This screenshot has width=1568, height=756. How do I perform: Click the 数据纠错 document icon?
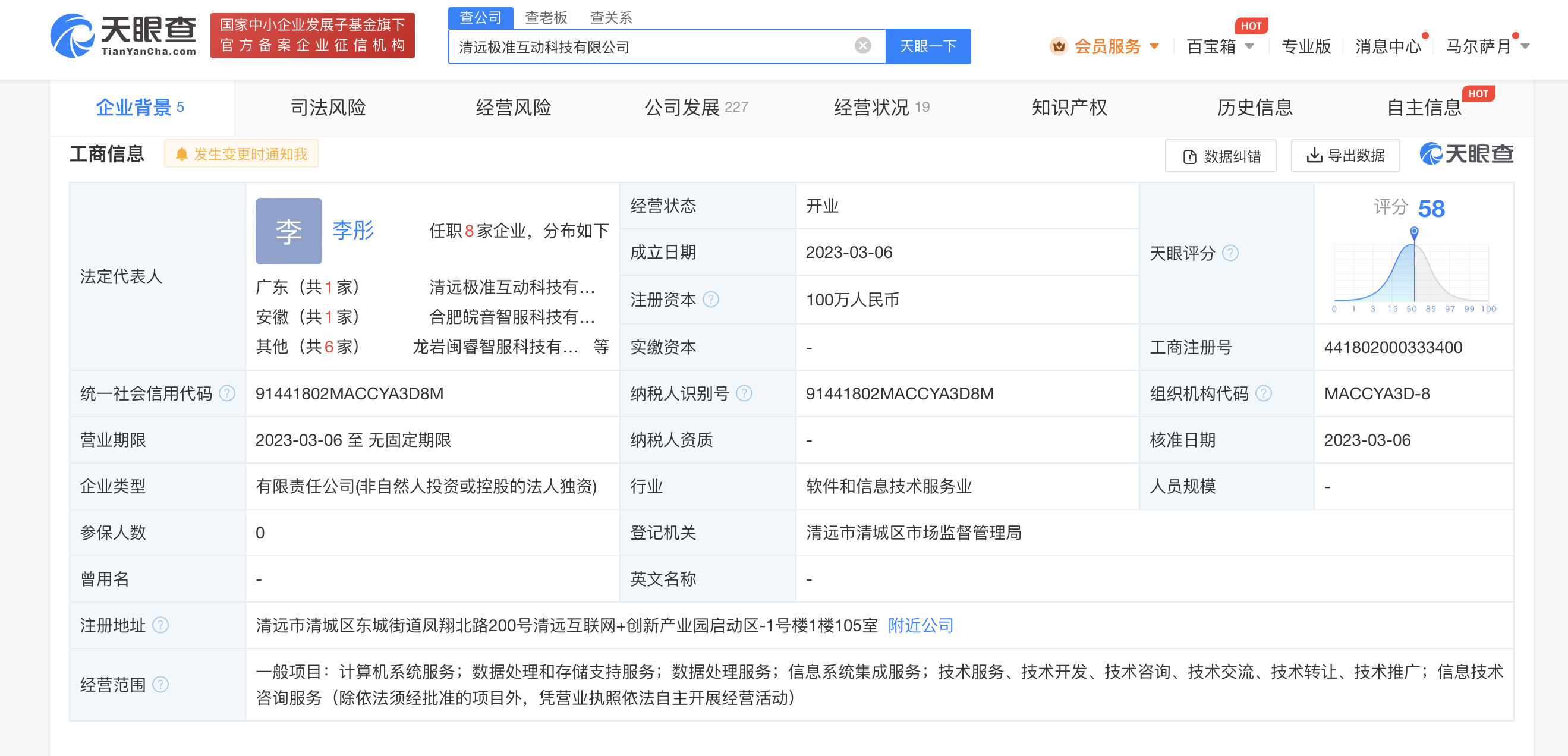1189,156
